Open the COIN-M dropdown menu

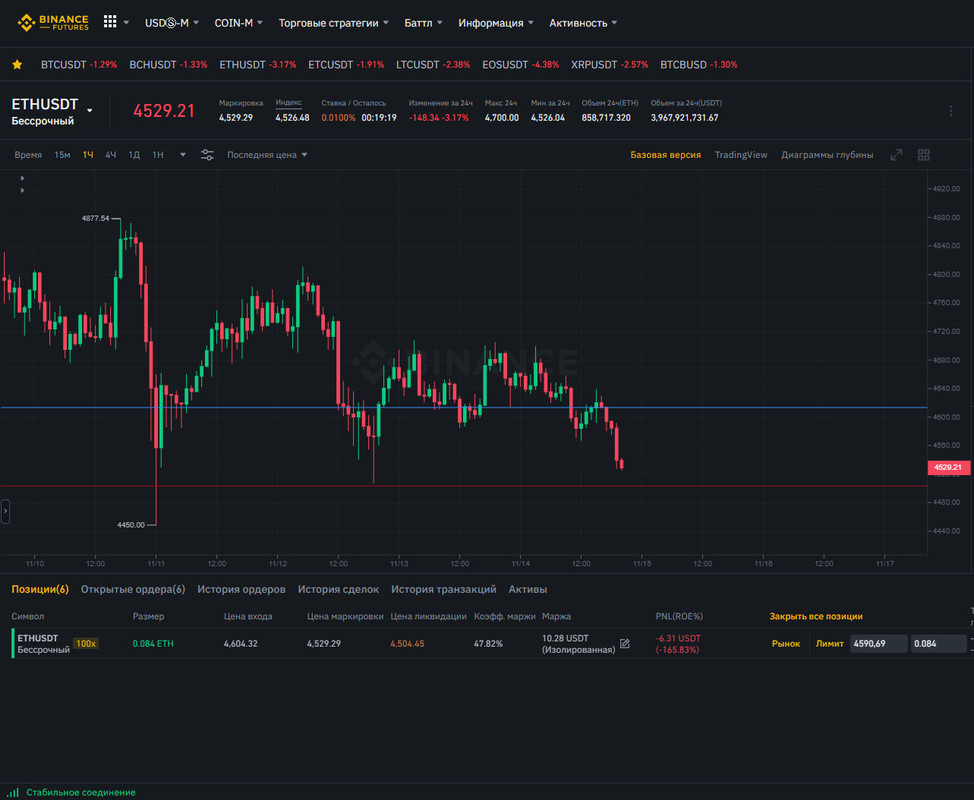[x=239, y=23]
